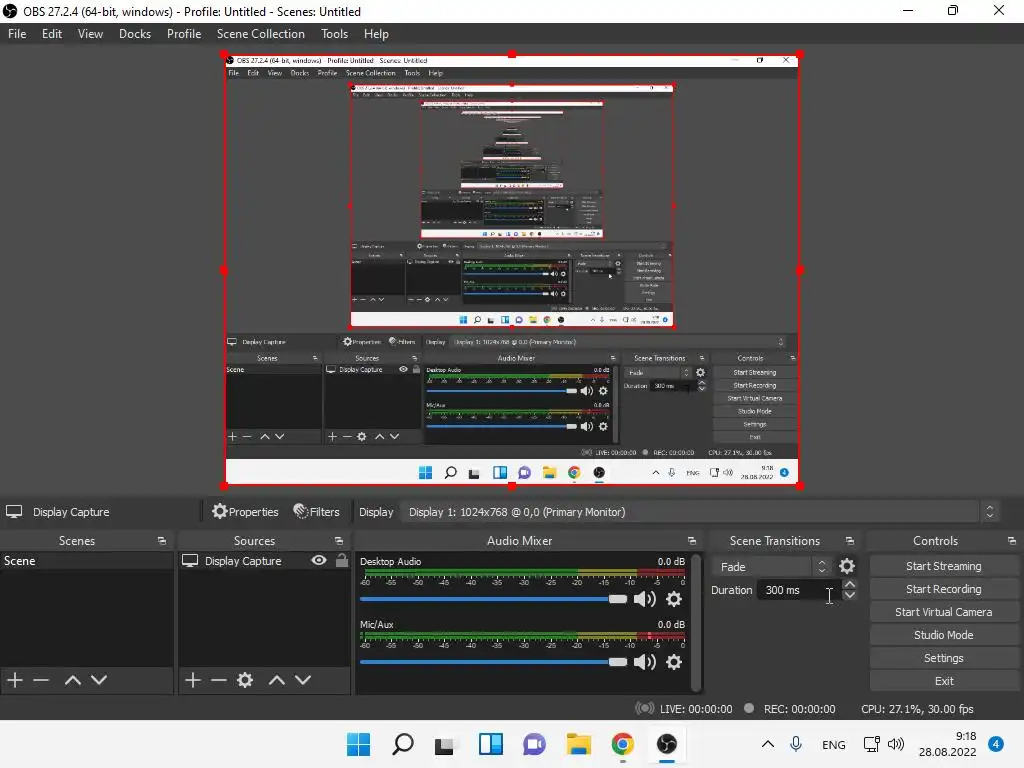Viewport: 1024px width, 768px height.
Task: Toggle microphone icon in system tray
Action: pyautogui.click(x=796, y=744)
